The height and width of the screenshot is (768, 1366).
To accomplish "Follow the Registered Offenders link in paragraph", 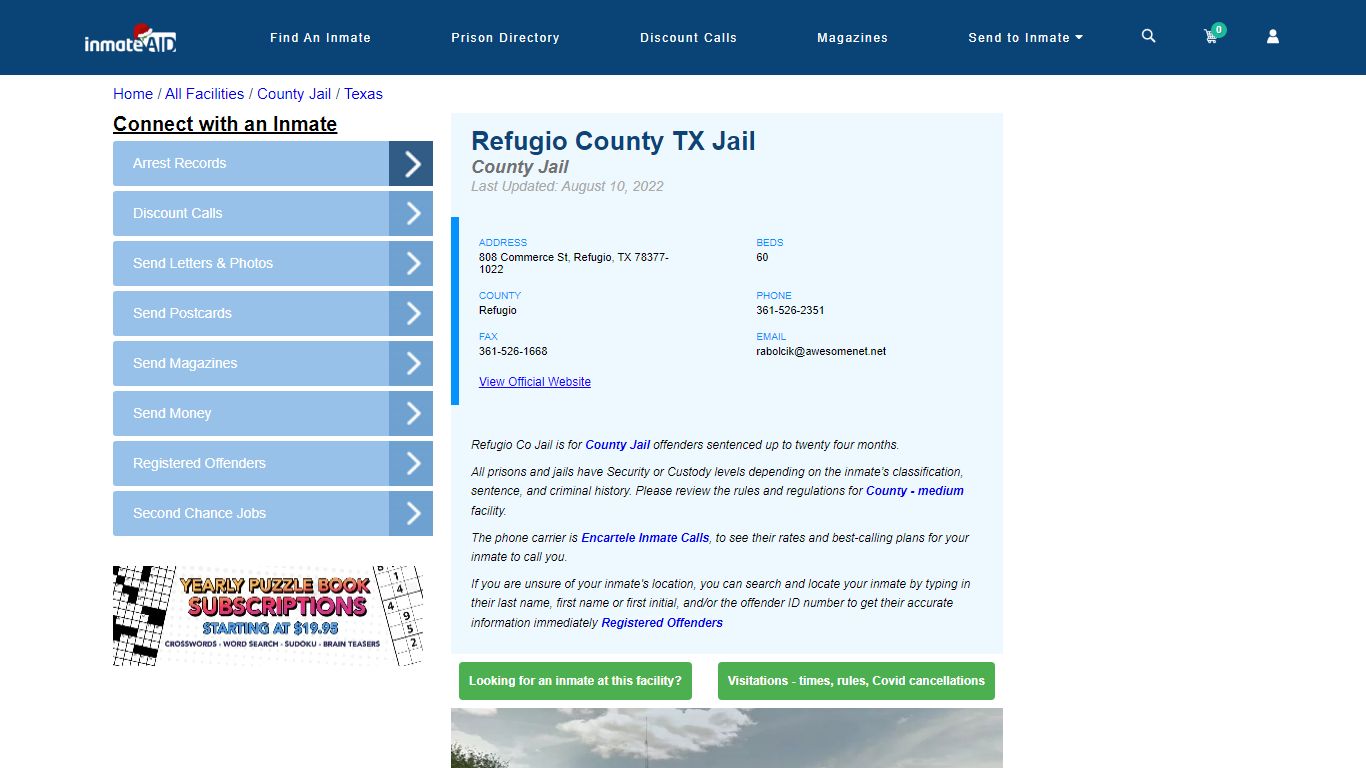I will click(662, 623).
